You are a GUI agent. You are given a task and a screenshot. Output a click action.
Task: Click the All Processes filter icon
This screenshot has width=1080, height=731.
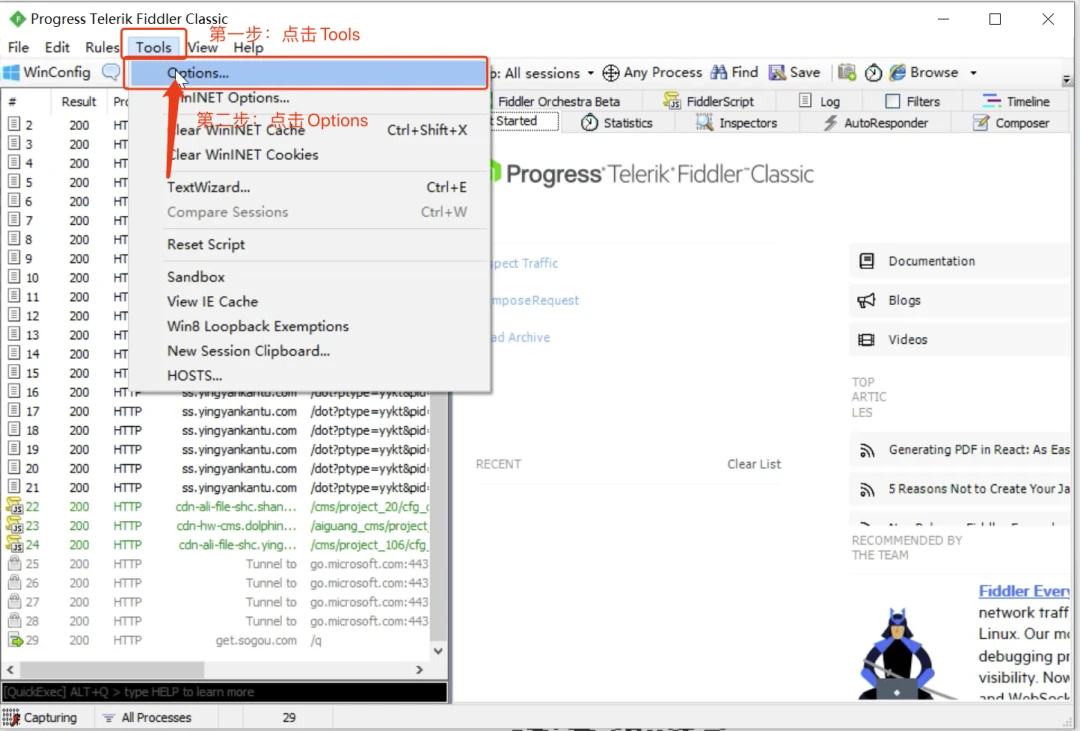coord(108,717)
